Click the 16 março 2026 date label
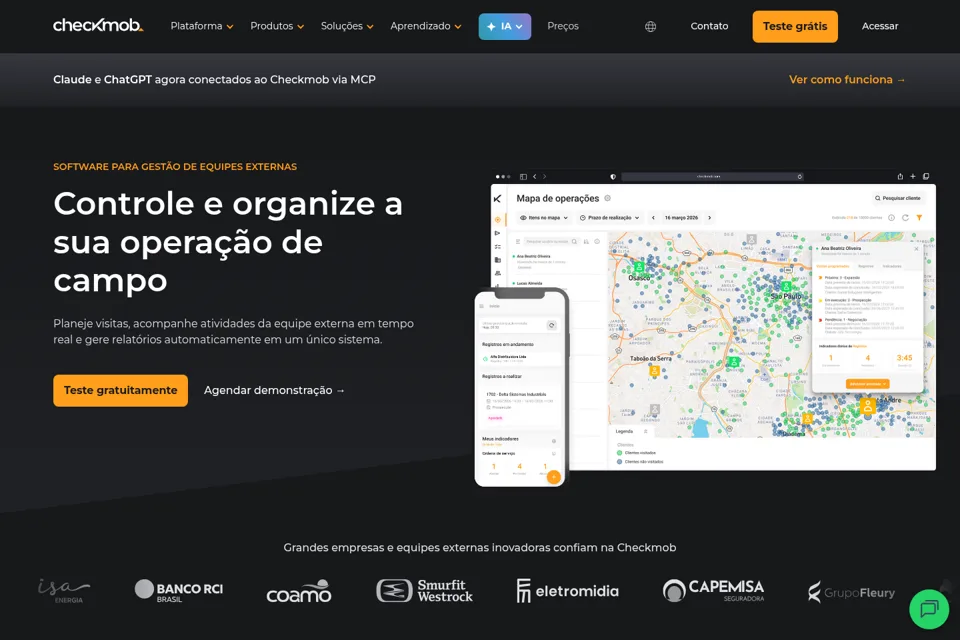The width and height of the screenshot is (960, 640). pos(681,217)
